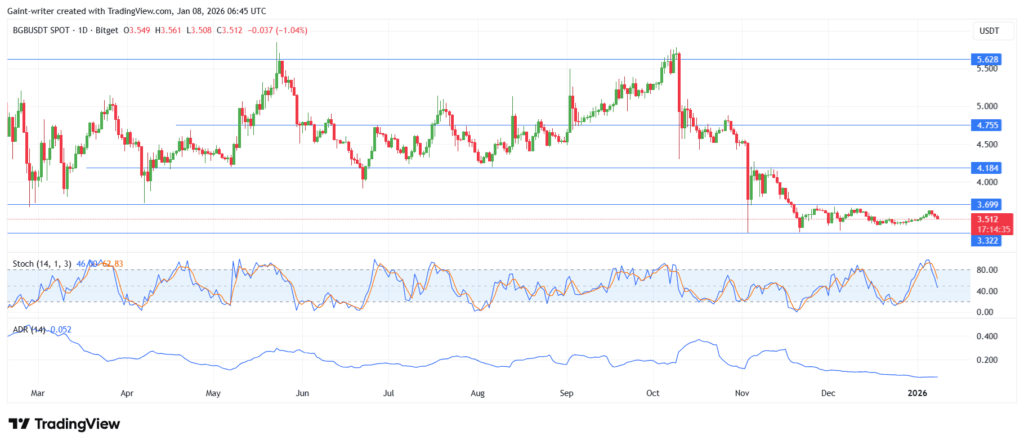
Task: Click the countdown timer 17:14:35
Action: [x=993, y=229]
